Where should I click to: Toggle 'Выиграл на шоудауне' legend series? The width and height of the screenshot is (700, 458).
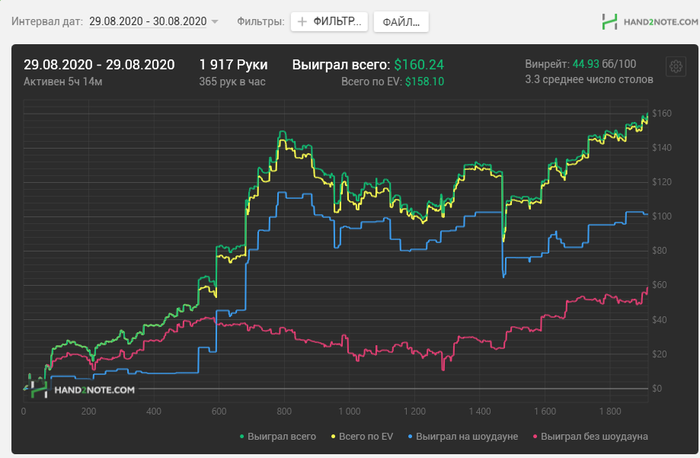point(463,436)
